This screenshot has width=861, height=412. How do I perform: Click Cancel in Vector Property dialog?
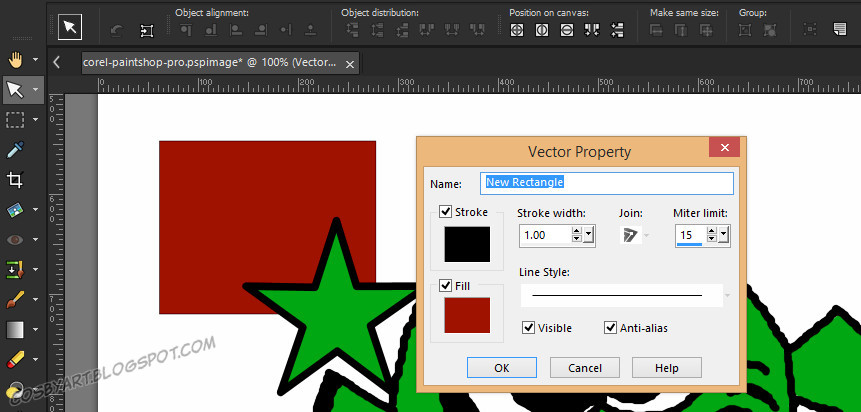point(585,368)
